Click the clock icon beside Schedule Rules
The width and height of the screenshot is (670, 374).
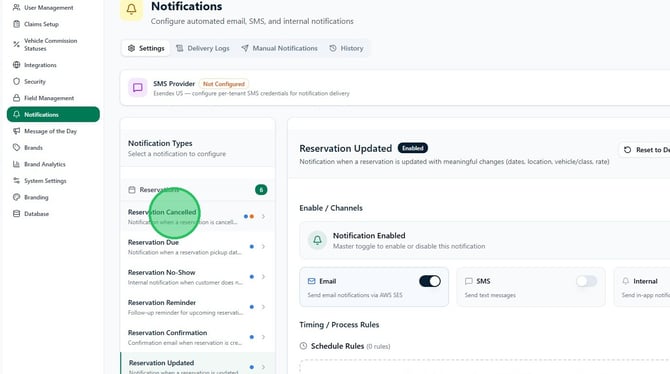pyautogui.click(x=303, y=346)
